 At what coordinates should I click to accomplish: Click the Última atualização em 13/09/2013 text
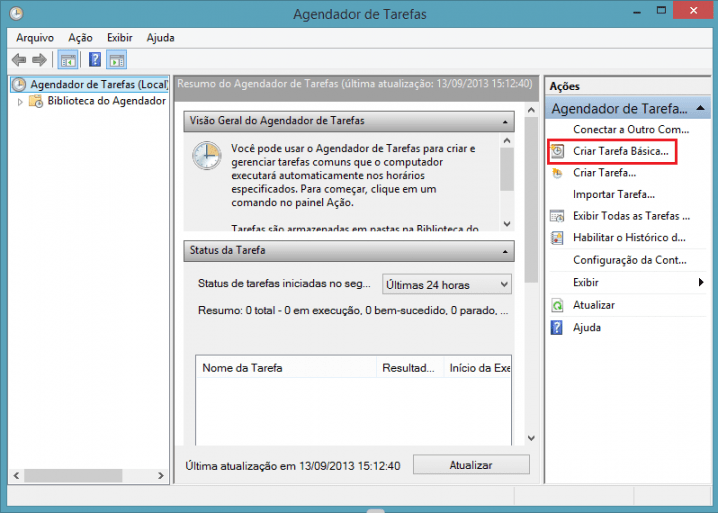click(x=293, y=466)
